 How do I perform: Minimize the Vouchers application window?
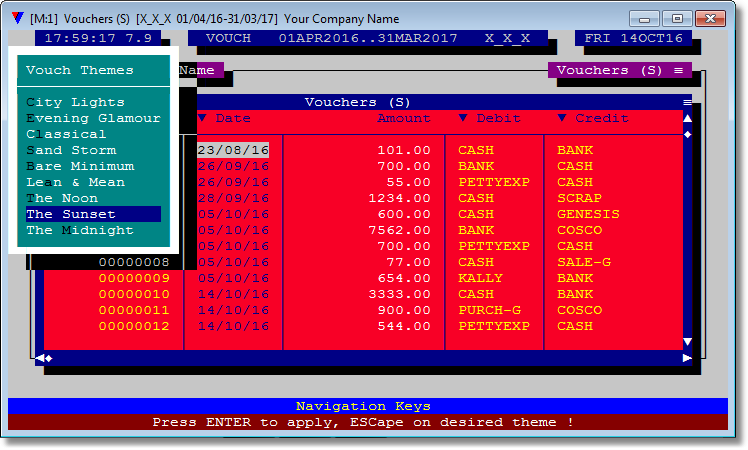(x=644, y=19)
